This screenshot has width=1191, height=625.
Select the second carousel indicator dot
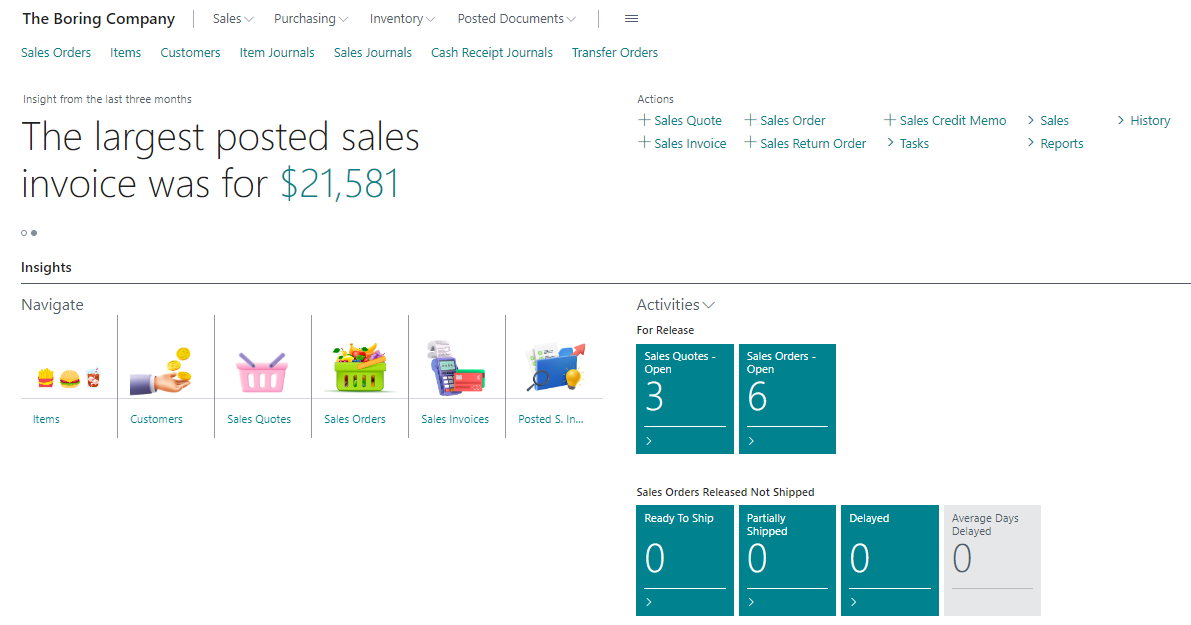(34, 232)
